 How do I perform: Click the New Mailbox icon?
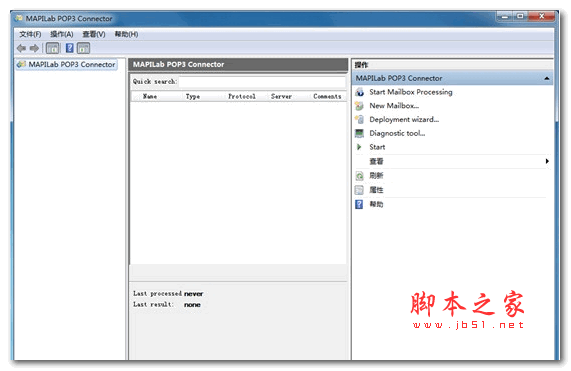pyautogui.click(x=359, y=106)
